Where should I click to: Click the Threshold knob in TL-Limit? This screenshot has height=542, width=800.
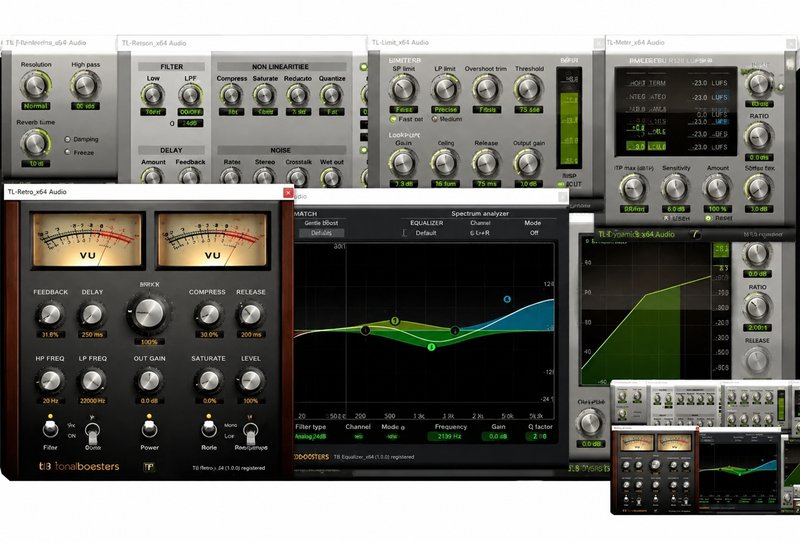pyautogui.click(x=528, y=89)
